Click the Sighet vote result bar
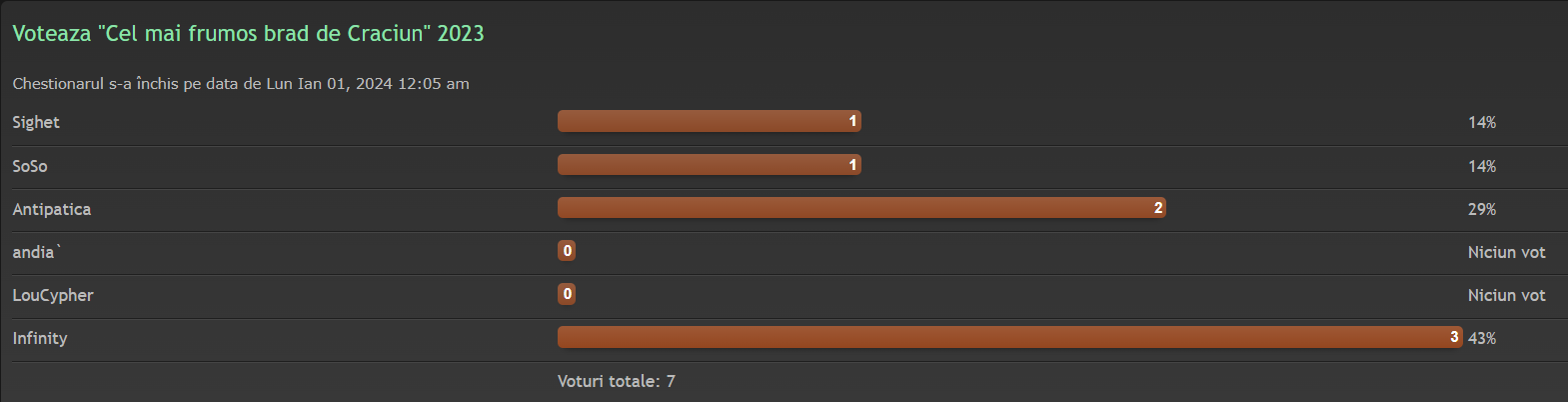This screenshot has width=1568, height=402. 709,121
